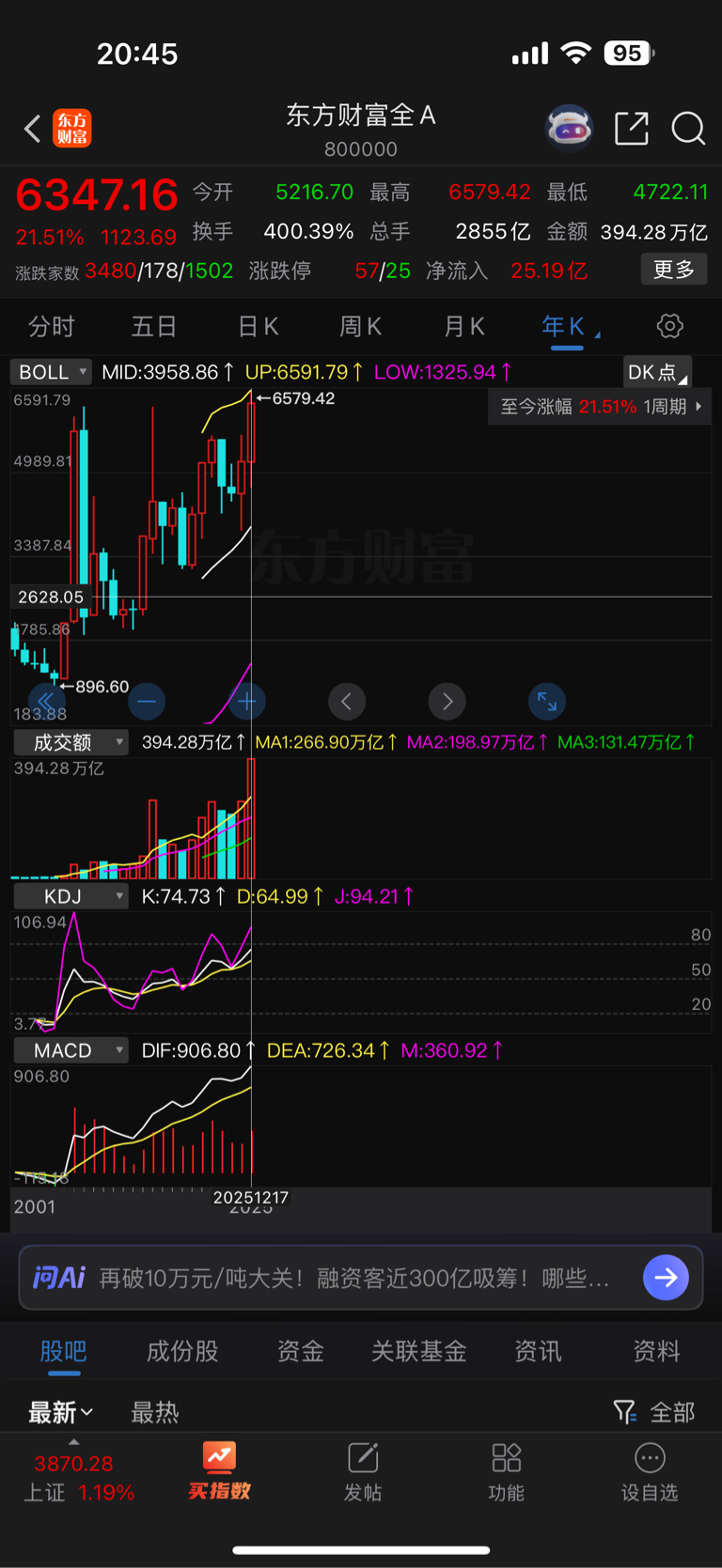This screenshot has width=722, height=1568.
Task: Tap the 问Ai logo
Action: (58, 1278)
